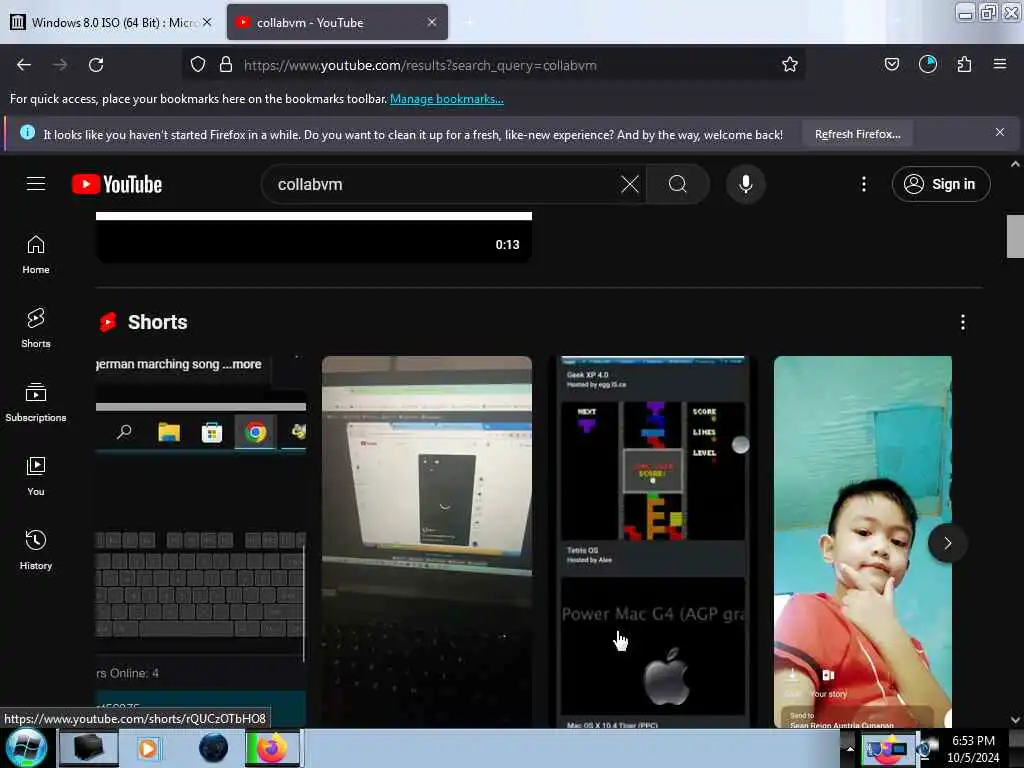Go to Home in the sidebar

point(36,255)
